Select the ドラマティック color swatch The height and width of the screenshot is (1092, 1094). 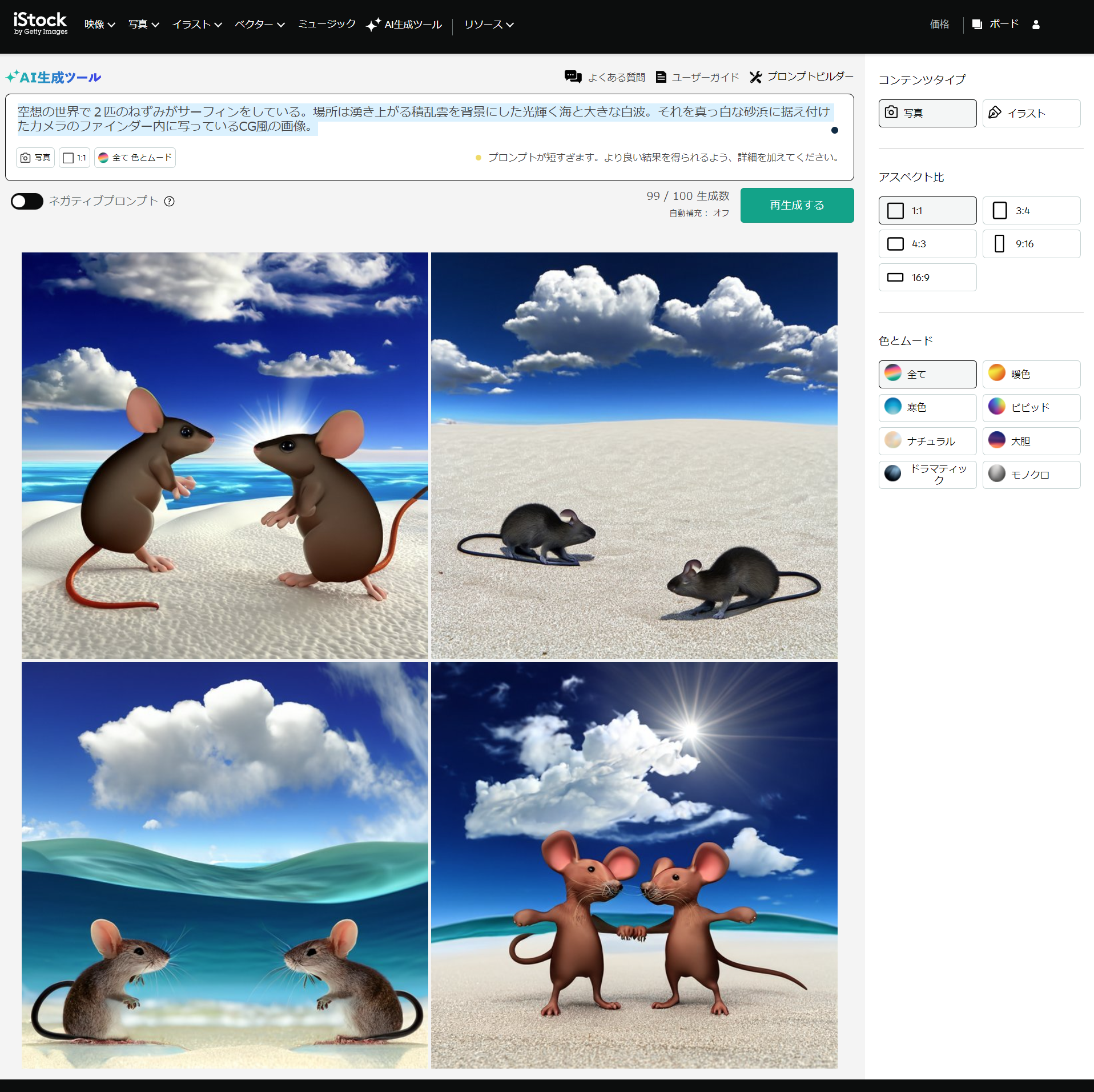[927, 475]
